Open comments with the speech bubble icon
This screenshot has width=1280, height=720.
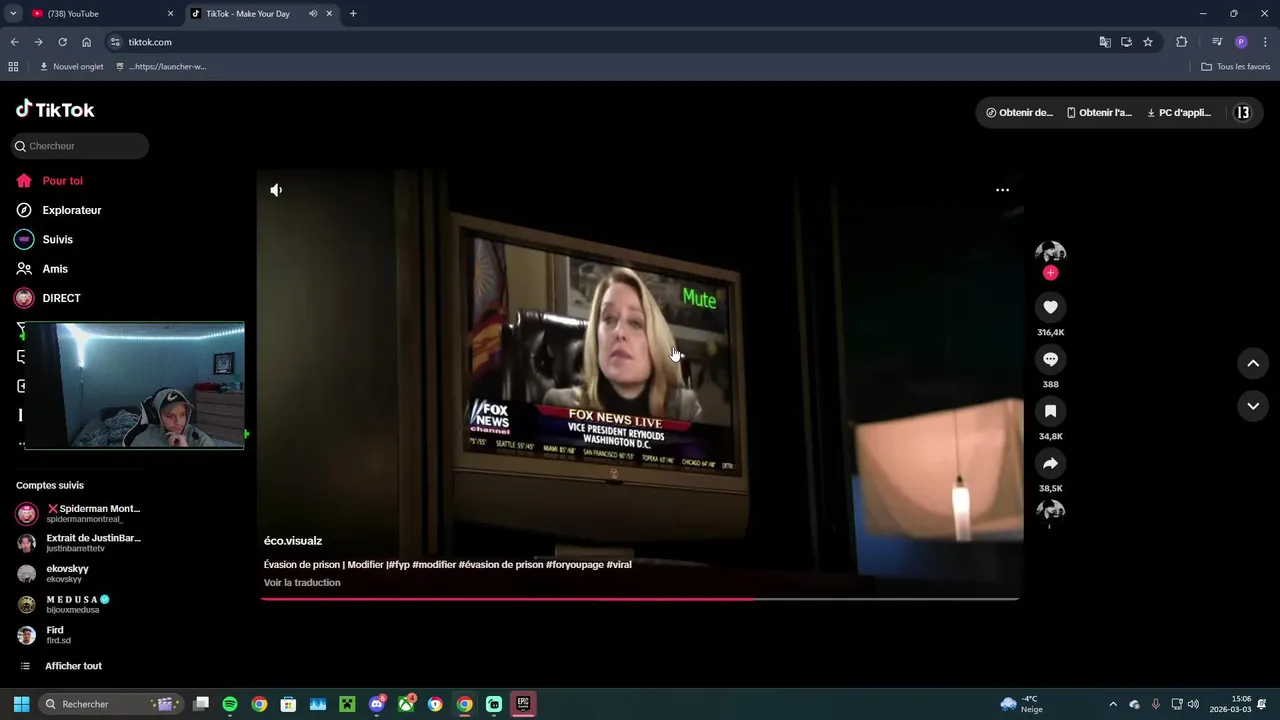[x=1050, y=359]
